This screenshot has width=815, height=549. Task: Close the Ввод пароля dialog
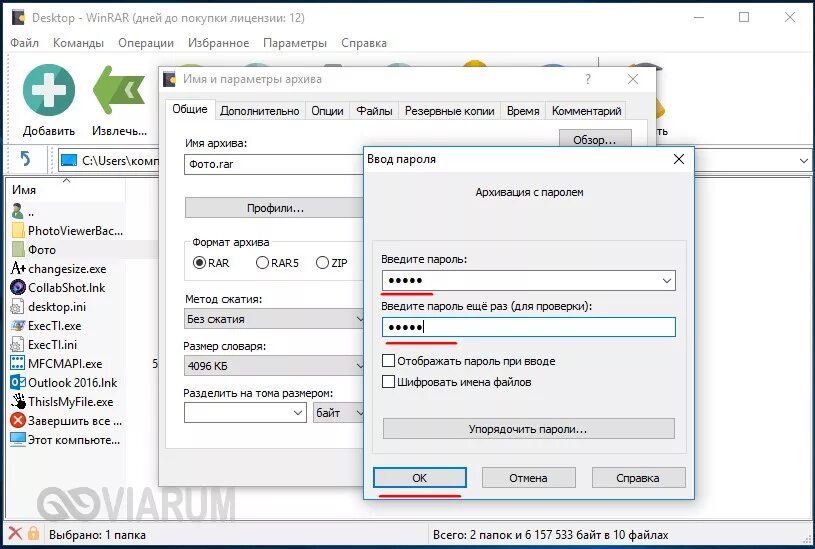click(678, 159)
